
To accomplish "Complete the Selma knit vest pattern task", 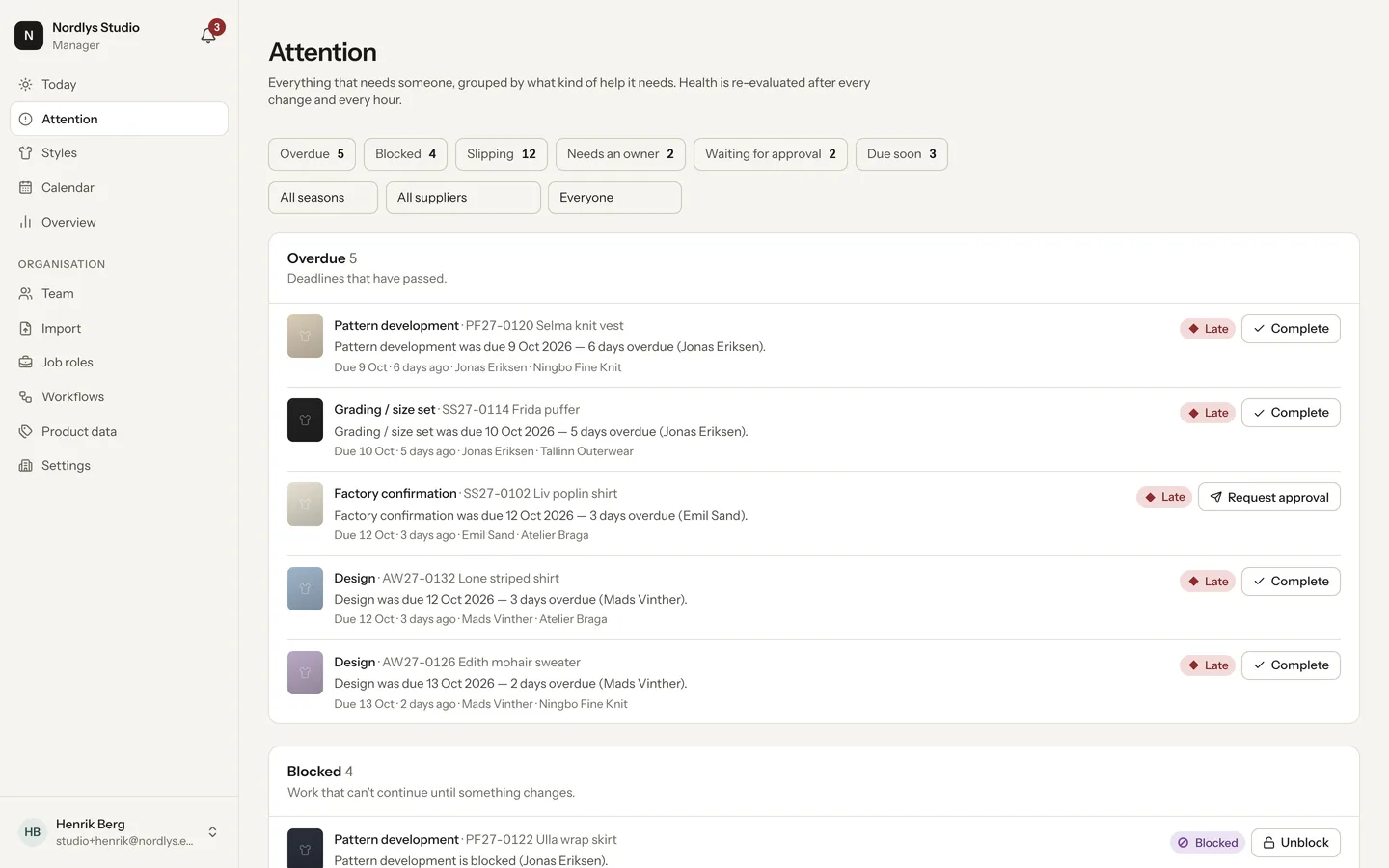I will point(1291,329).
